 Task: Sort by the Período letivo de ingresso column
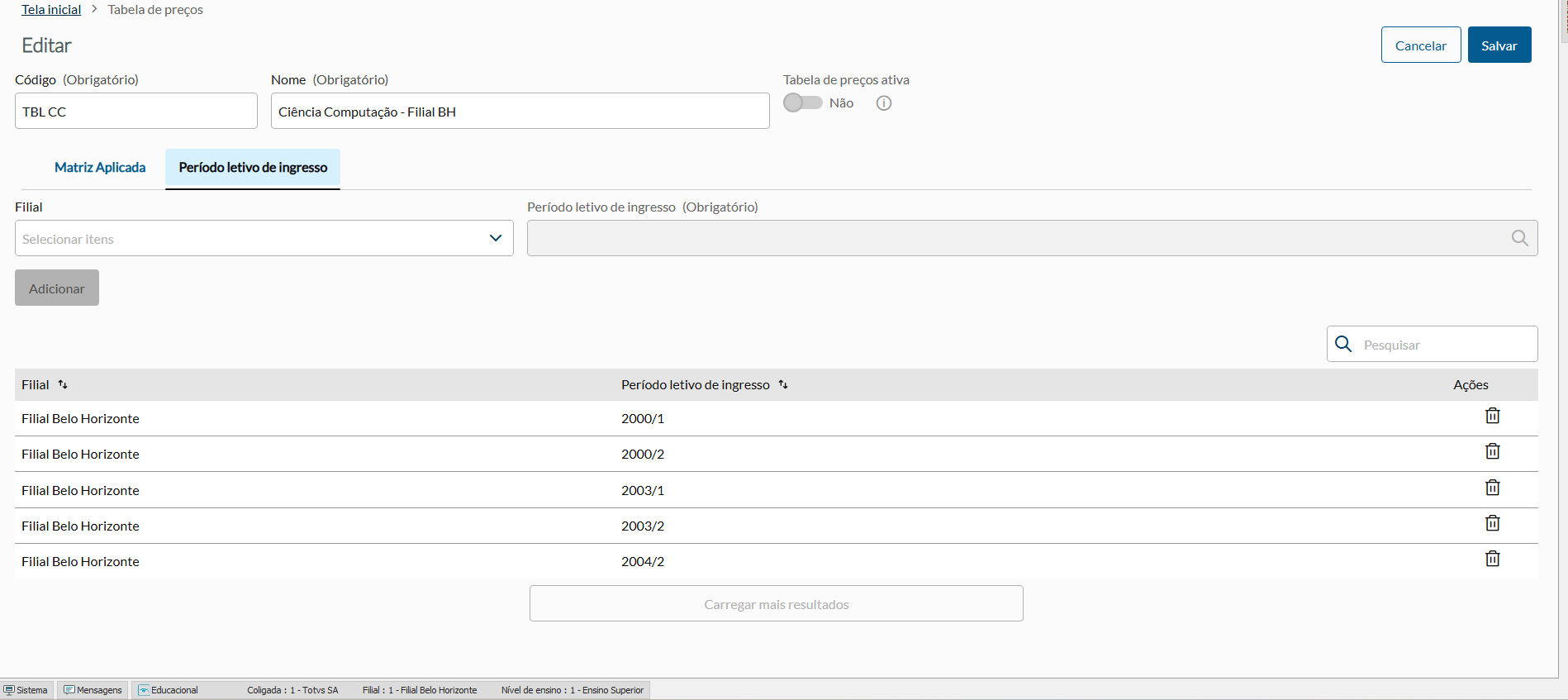783,384
